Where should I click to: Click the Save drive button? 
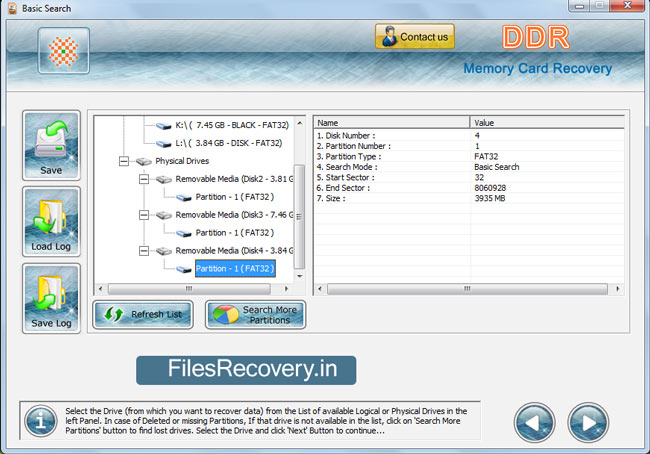[51, 145]
